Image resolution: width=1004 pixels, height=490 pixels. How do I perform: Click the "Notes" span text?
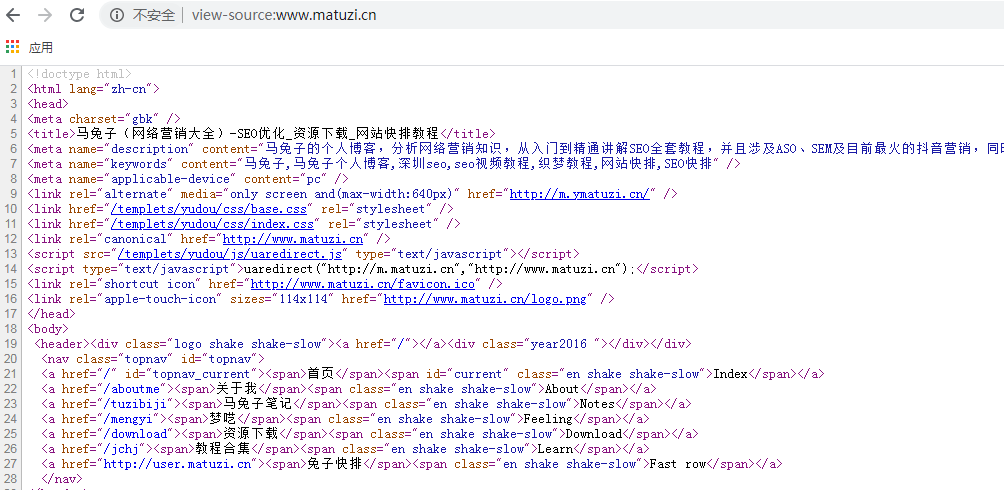(x=597, y=404)
